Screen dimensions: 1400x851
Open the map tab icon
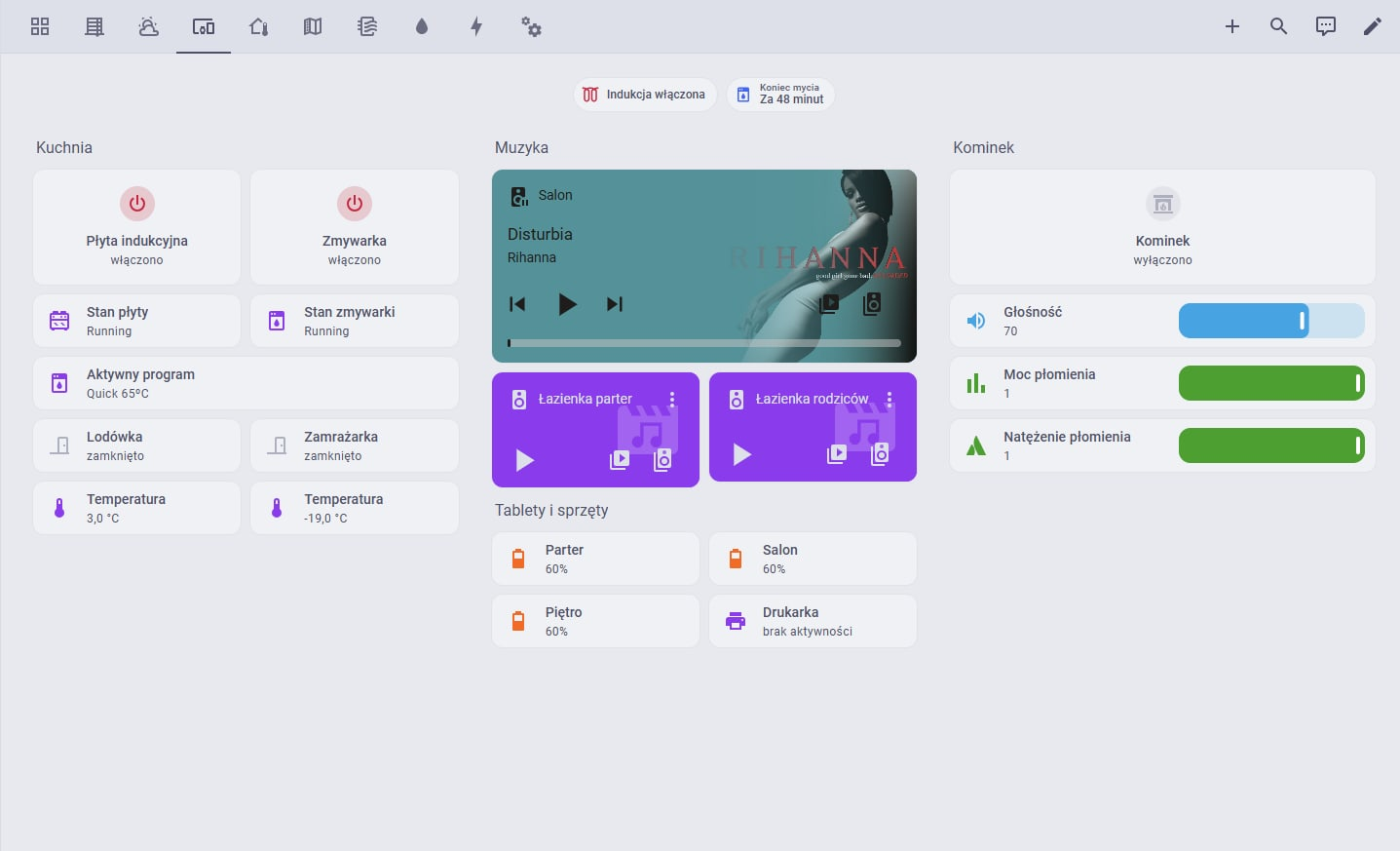click(x=313, y=26)
